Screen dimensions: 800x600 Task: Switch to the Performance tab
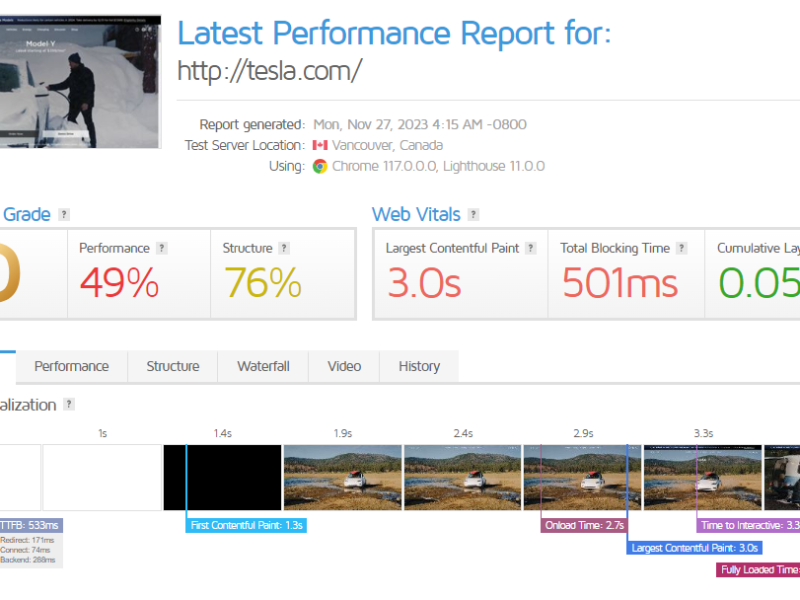(x=72, y=366)
